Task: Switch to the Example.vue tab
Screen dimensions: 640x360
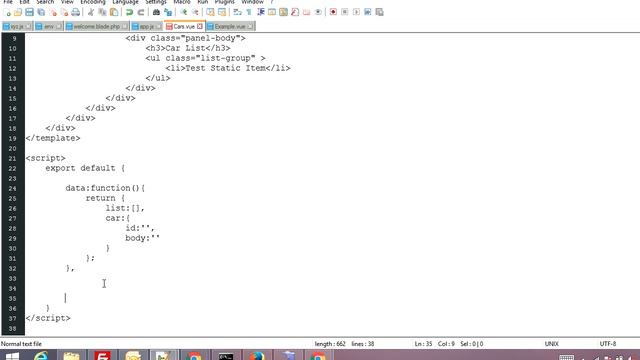Action: pyautogui.click(x=230, y=27)
